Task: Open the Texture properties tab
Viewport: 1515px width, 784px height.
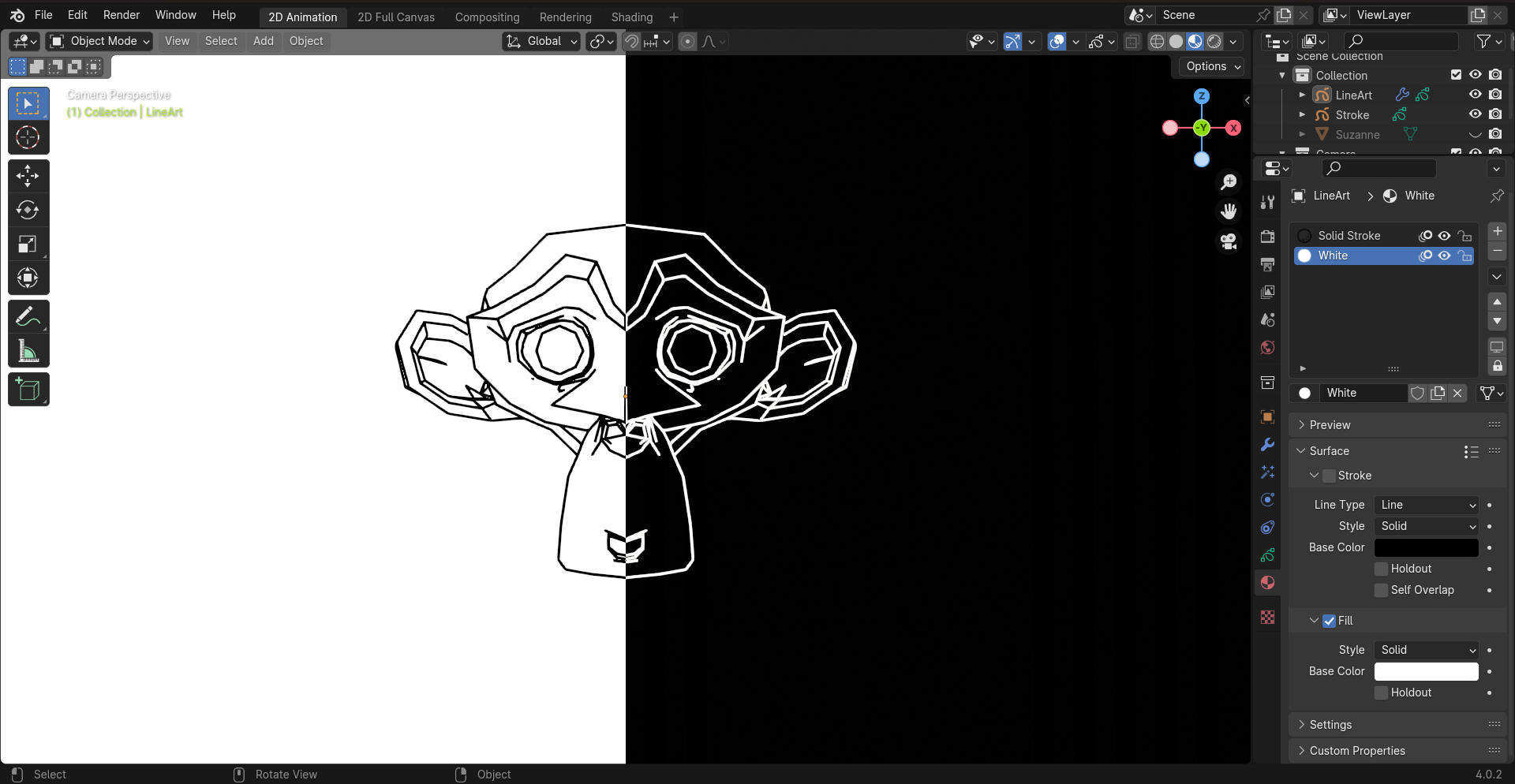Action: coord(1267,618)
